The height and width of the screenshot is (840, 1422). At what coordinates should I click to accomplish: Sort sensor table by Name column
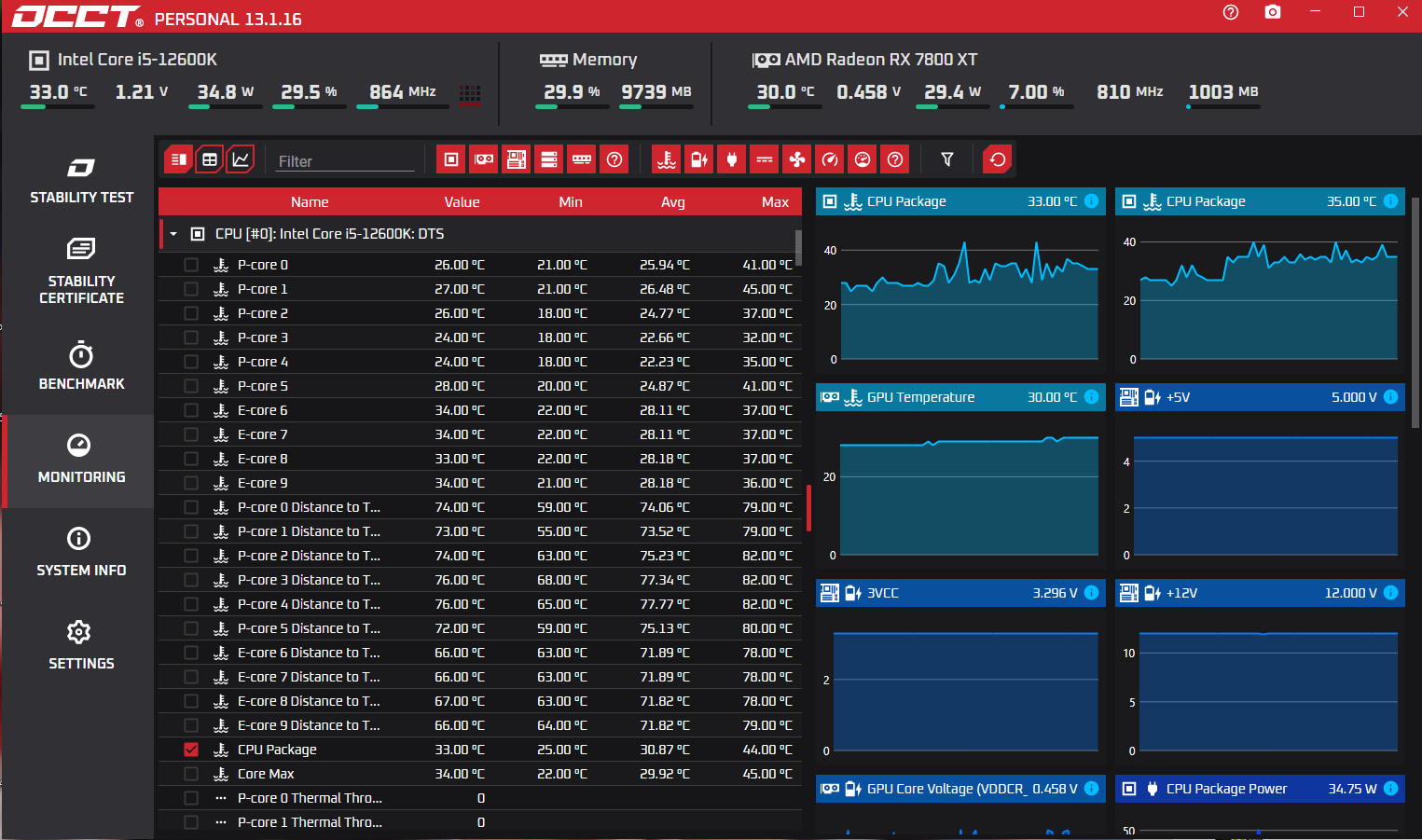(310, 201)
